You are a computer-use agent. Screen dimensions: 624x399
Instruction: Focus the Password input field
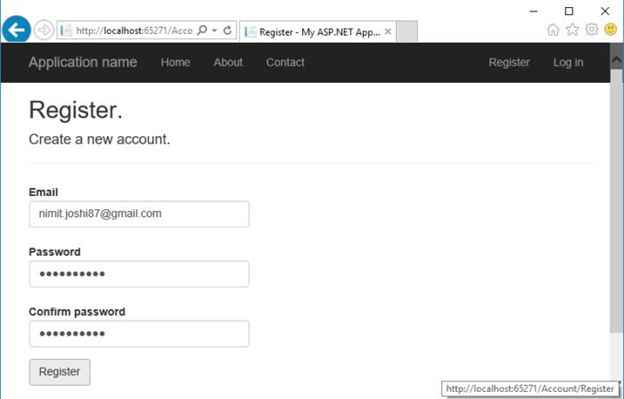pos(139,274)
